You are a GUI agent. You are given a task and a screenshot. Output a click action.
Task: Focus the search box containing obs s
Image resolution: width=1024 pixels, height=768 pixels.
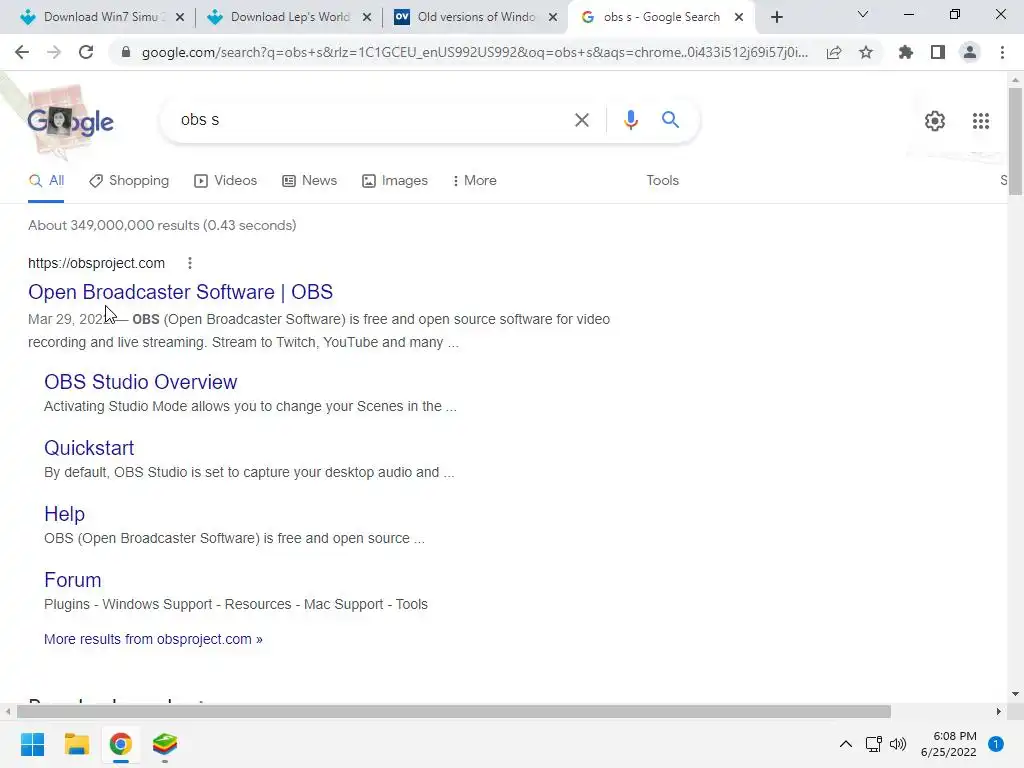pyautogui.click(x=372, y=120)
